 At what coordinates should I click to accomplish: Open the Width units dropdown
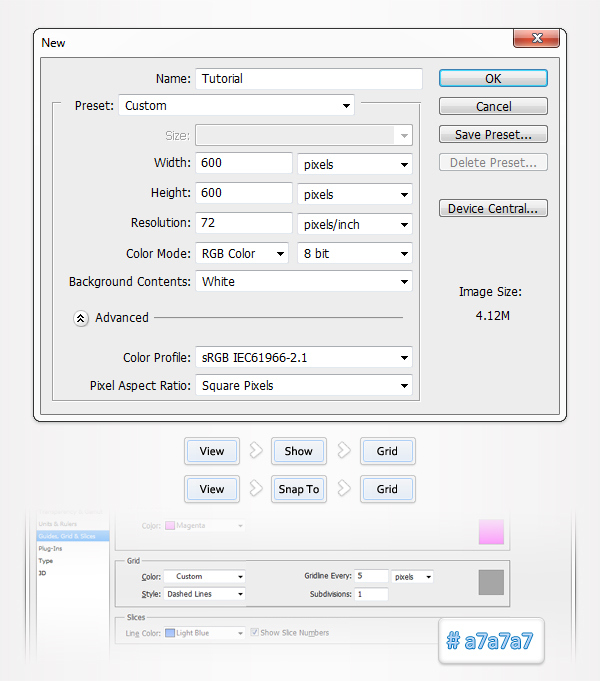coord(355,164)
